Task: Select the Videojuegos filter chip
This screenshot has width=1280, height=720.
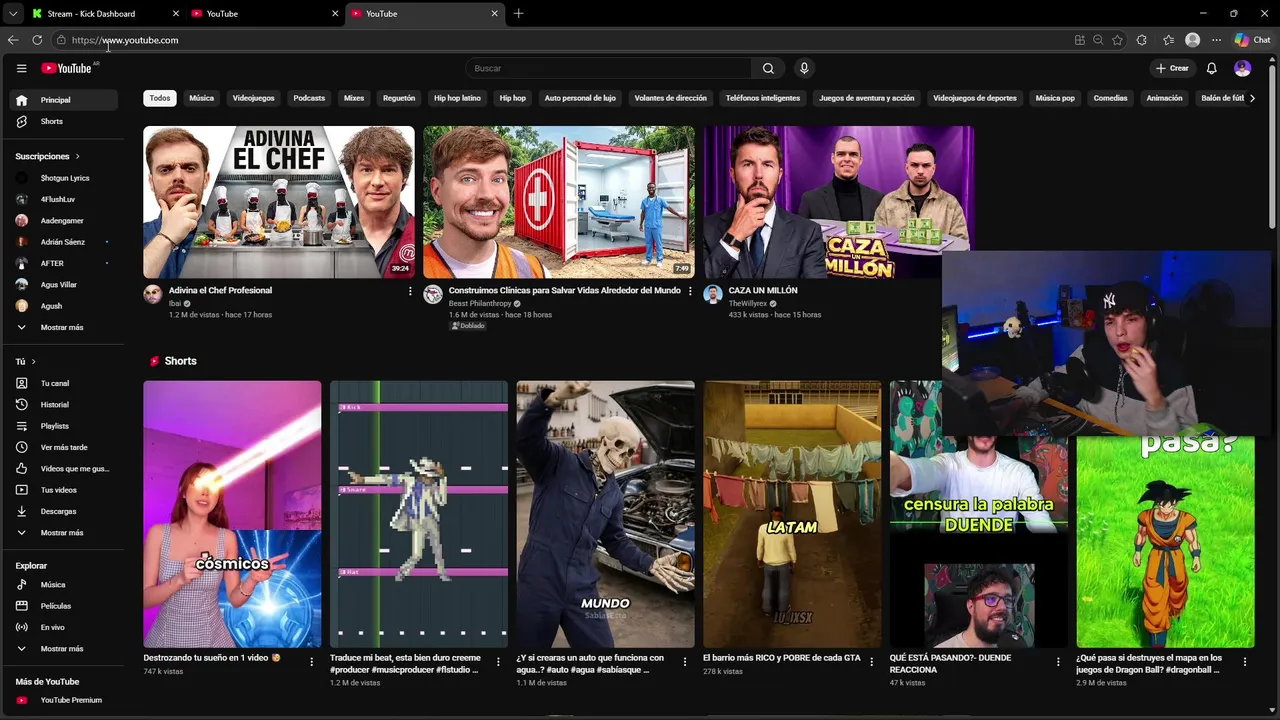Action: tap(253, 98)
